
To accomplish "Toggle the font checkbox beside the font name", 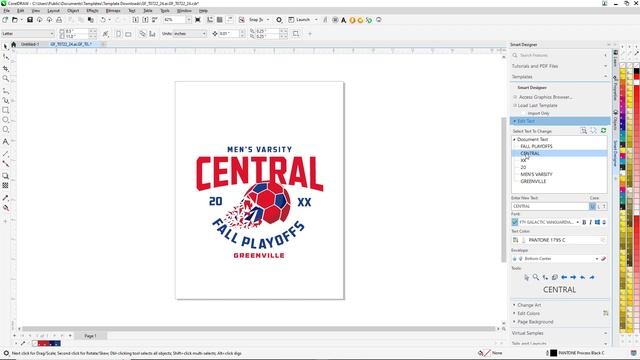I will (x=515, y=222).
